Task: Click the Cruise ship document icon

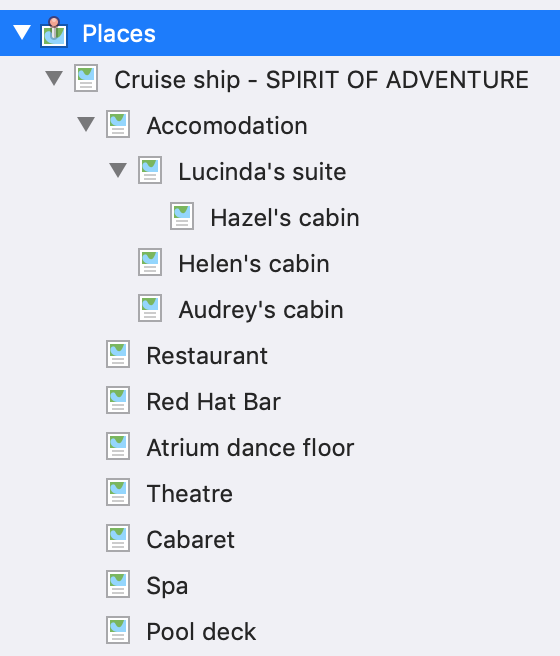Action: (86, 78)
